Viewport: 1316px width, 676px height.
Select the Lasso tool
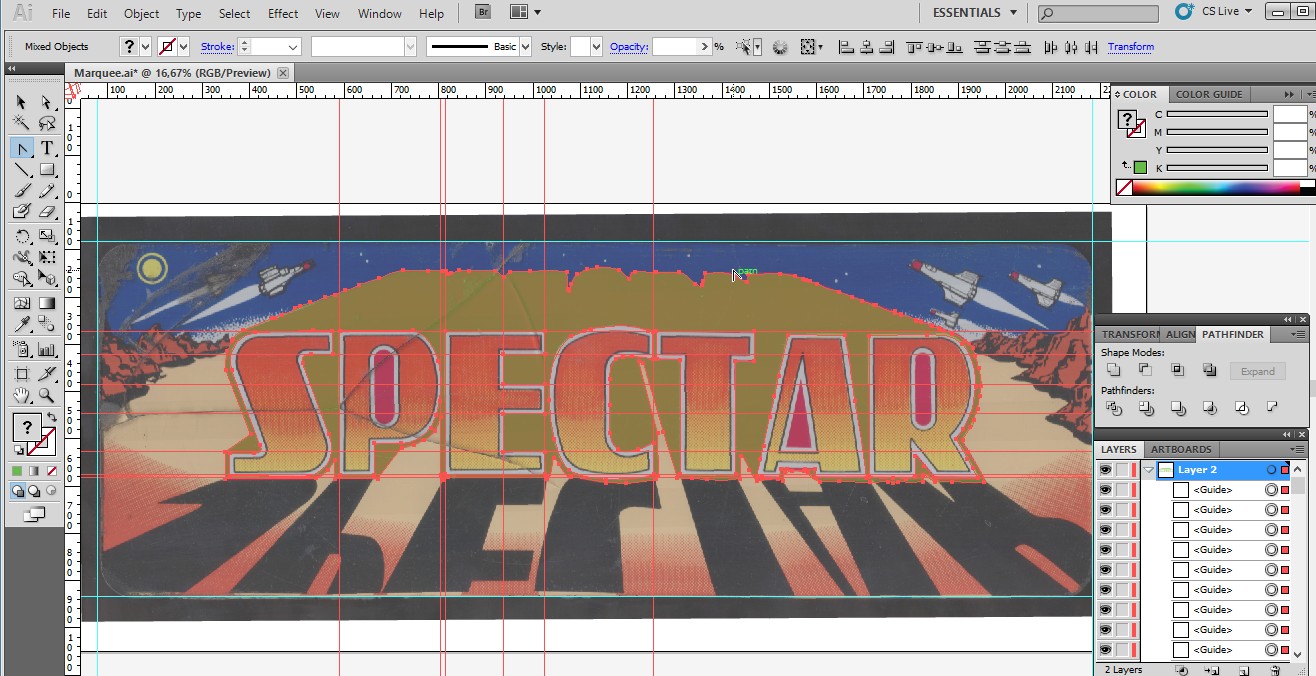(x=47, y=124)
